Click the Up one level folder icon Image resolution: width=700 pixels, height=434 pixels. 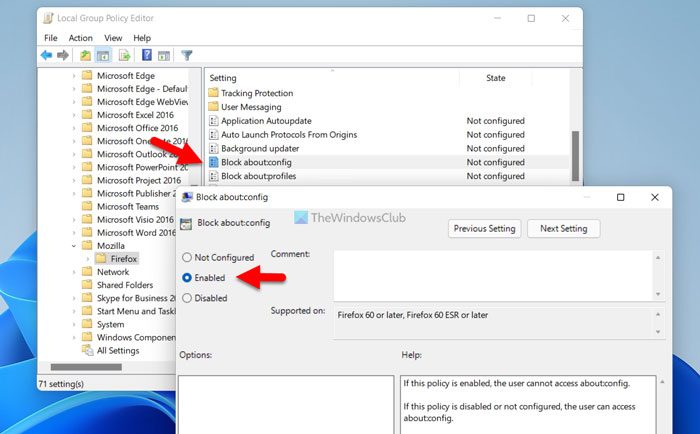[x=85, y=55]
